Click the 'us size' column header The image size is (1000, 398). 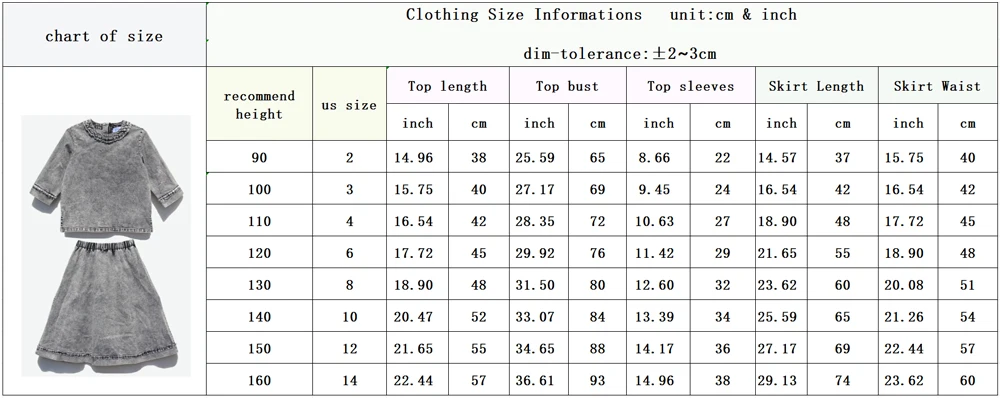click(x=349, y=105)
